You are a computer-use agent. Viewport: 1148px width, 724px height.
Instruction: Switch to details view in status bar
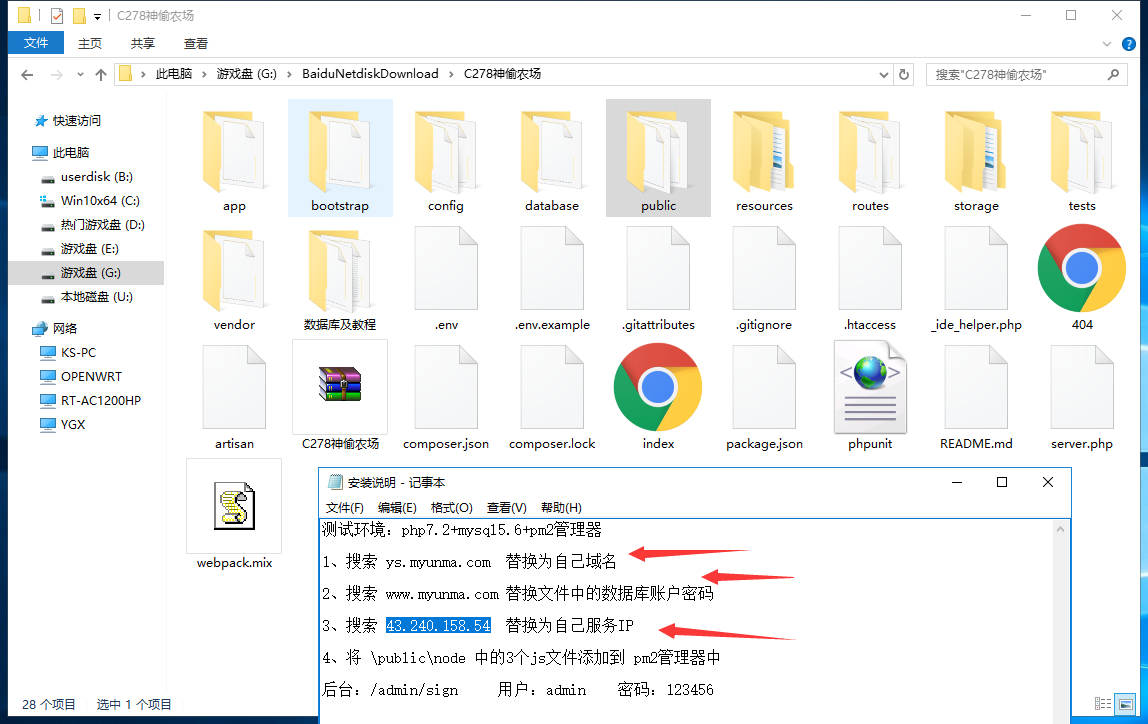tap(1103, 704)
